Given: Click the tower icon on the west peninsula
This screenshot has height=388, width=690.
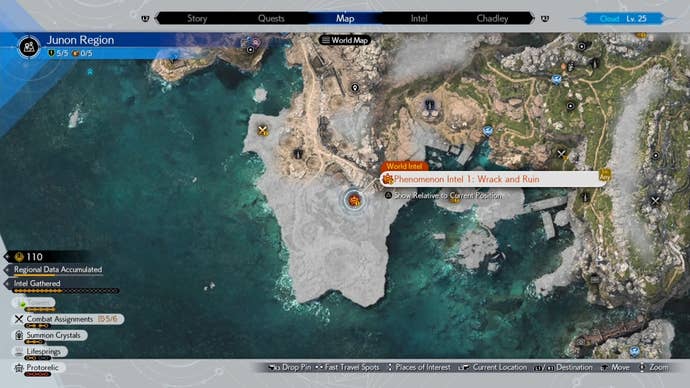Looking at the screenshot, I should [x=298, y=154].
